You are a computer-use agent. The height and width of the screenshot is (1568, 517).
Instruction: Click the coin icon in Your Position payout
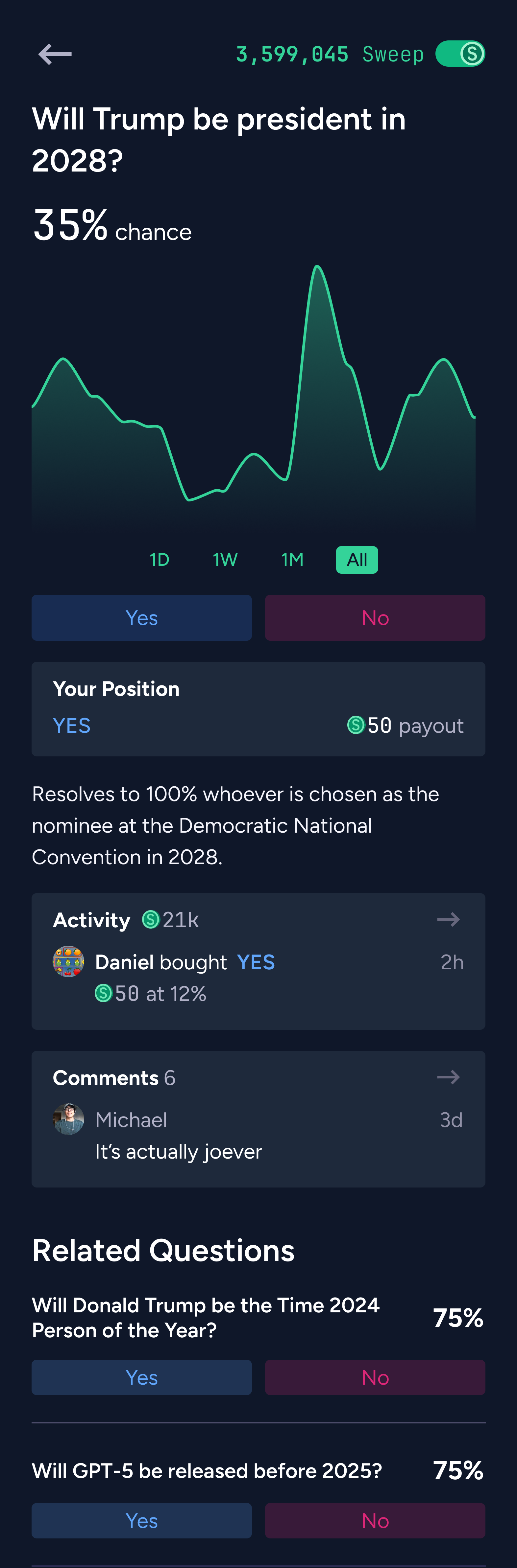pos(356,724)
